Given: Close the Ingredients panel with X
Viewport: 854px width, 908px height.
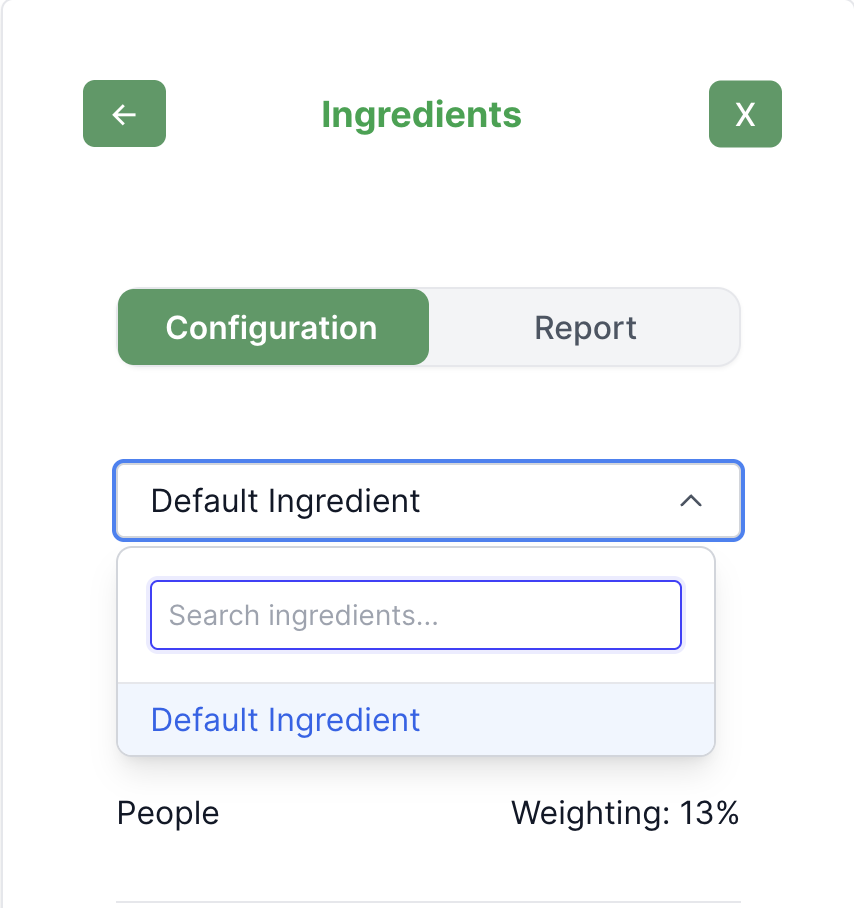Looking at the screenshot, I should (745, 114).
